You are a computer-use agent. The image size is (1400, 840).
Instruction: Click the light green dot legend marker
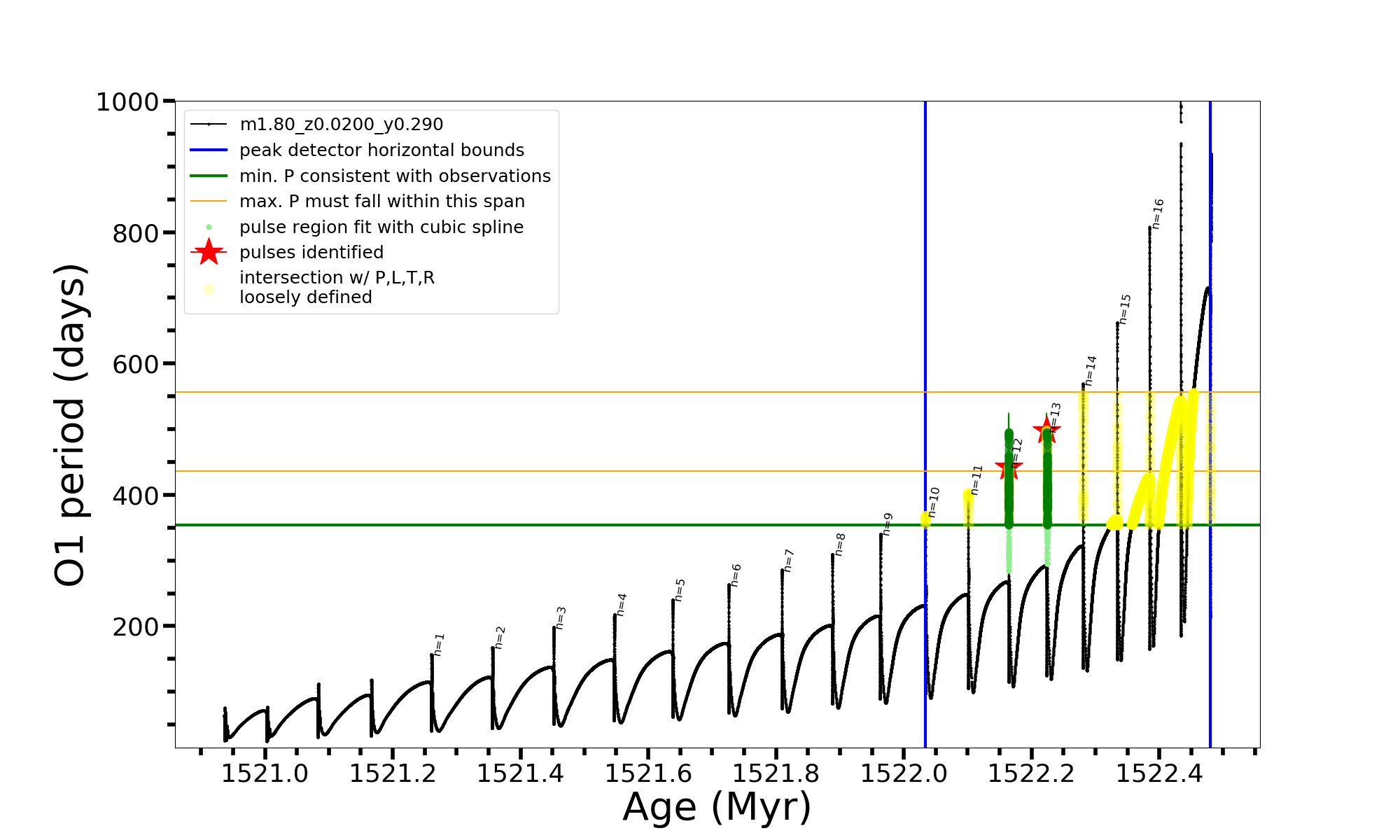[209, 227]
